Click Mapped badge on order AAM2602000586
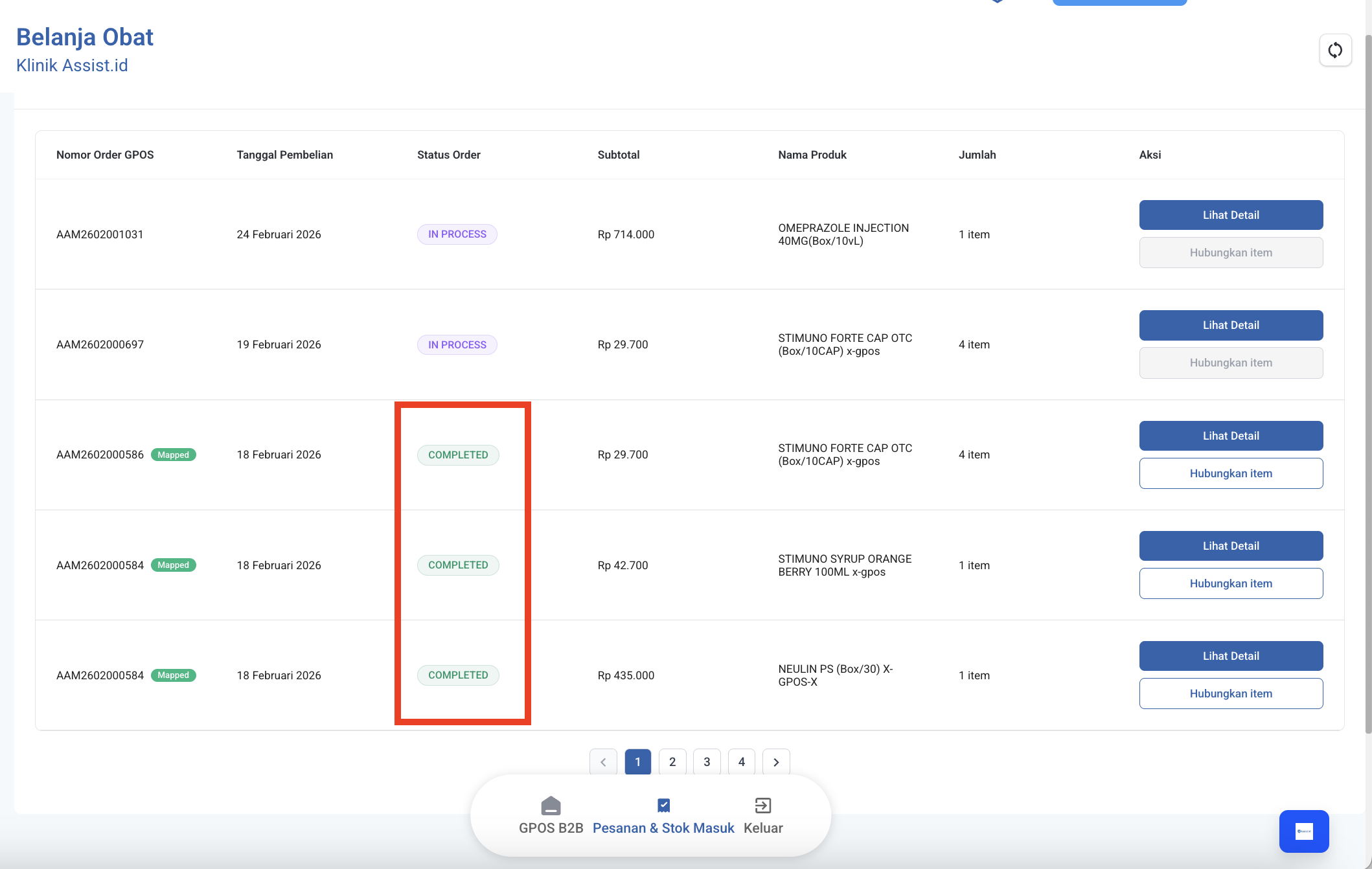This screenshot has width=1372, height=869. click(x=173, y=455)
